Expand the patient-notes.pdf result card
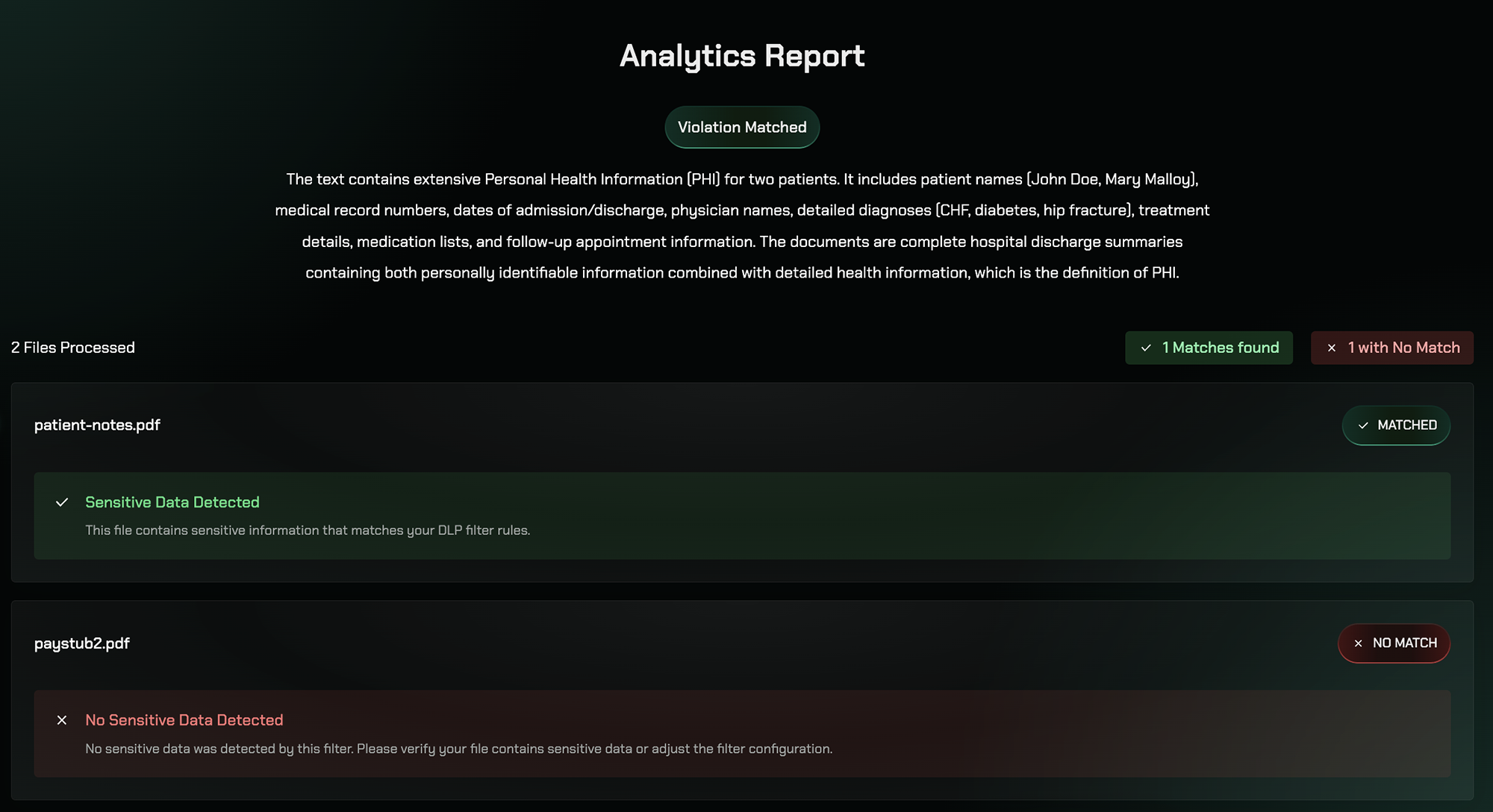 [523, 425]
